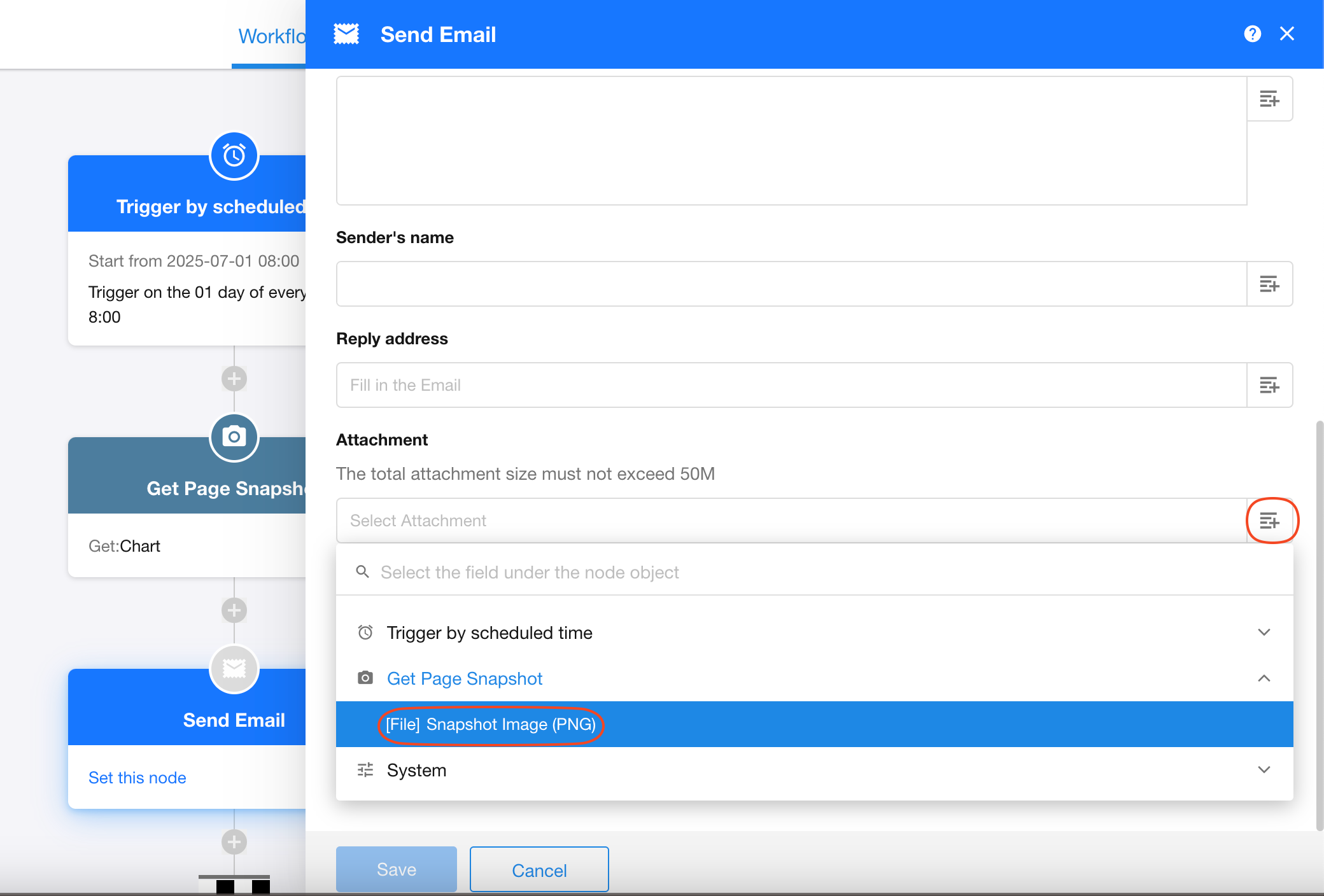Open field selector for Reply address

(1269, 385)
